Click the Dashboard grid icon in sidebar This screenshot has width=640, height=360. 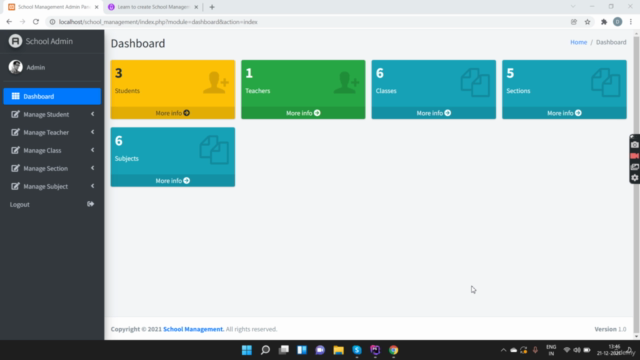[x=16, y=96]
